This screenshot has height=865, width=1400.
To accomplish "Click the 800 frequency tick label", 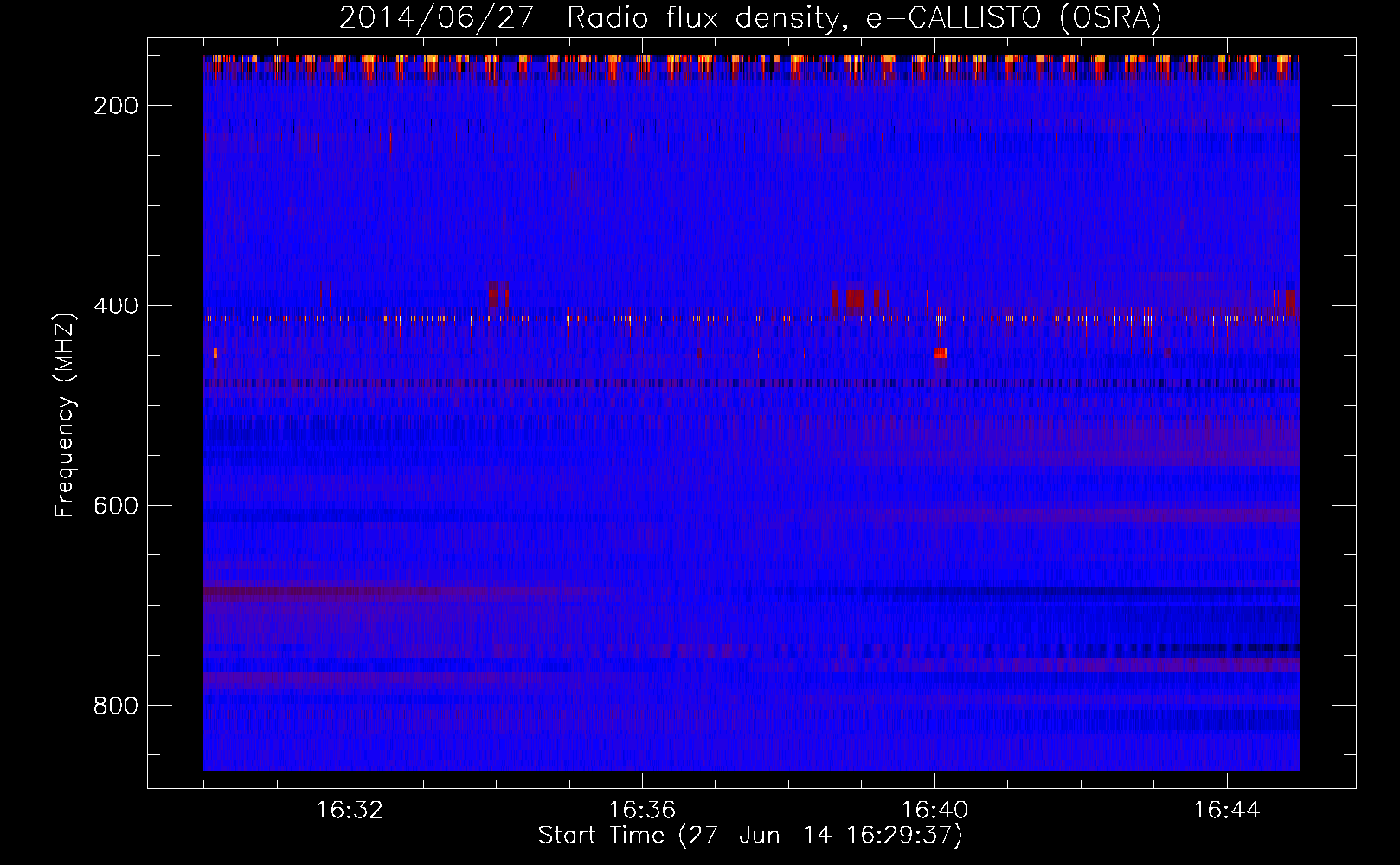I will click(x=115, y=706).
